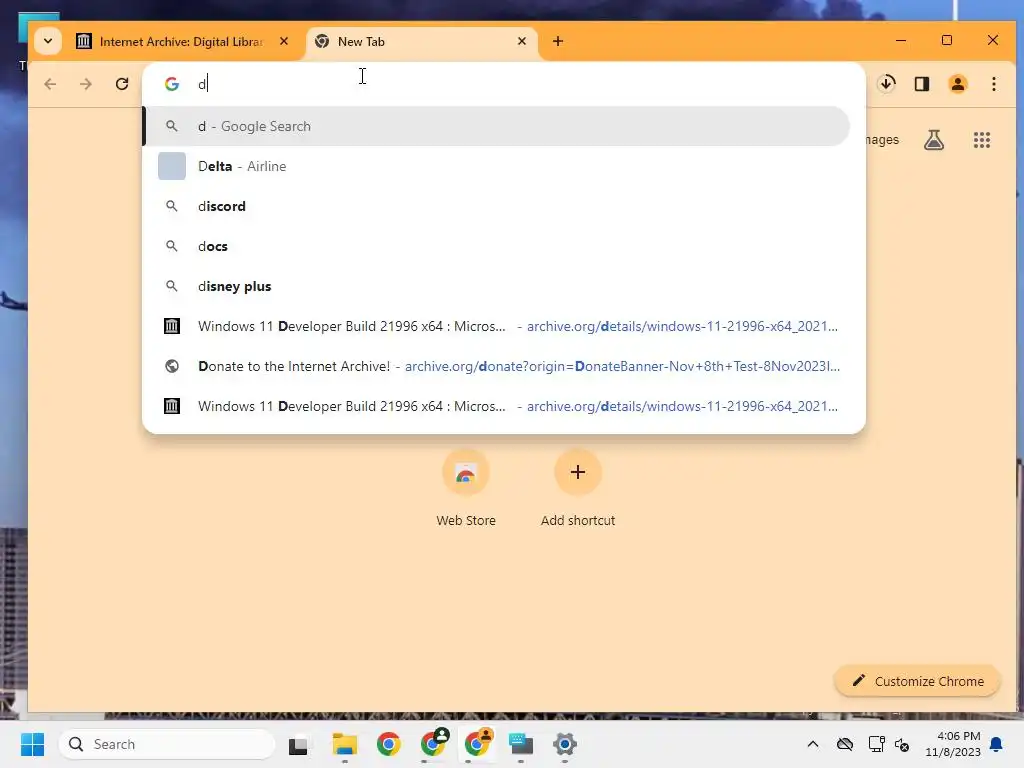This screenshot has height=768, width=1024.
Task: Click the Customize Chrome button
Action: tap(918, 681)
